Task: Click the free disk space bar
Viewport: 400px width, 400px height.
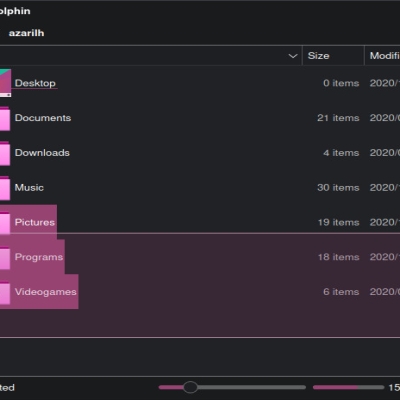Action: 348,387
